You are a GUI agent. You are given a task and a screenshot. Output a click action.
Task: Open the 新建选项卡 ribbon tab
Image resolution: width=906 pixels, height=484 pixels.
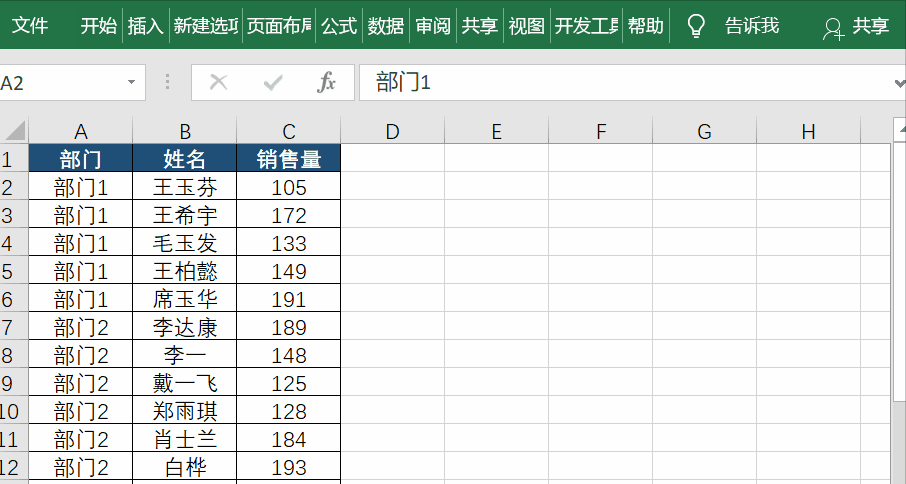click(206, 25)
